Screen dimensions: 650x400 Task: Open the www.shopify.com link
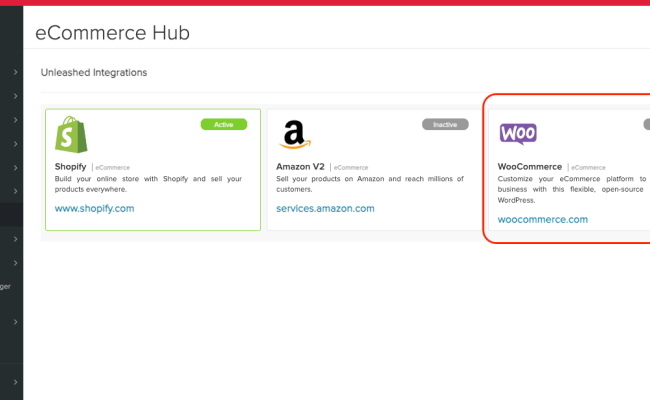coord(95,208)
